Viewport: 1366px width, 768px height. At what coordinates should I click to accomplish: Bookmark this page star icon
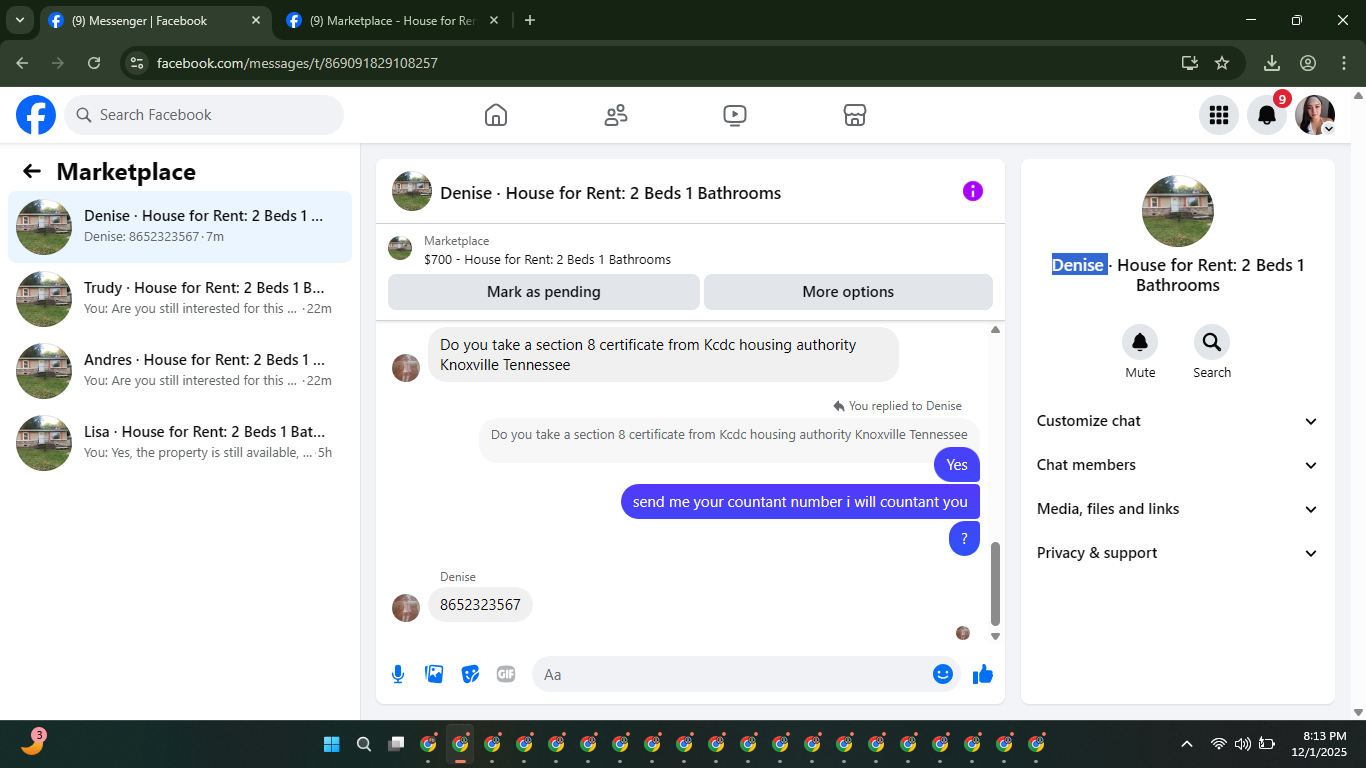click(1222, 63)
